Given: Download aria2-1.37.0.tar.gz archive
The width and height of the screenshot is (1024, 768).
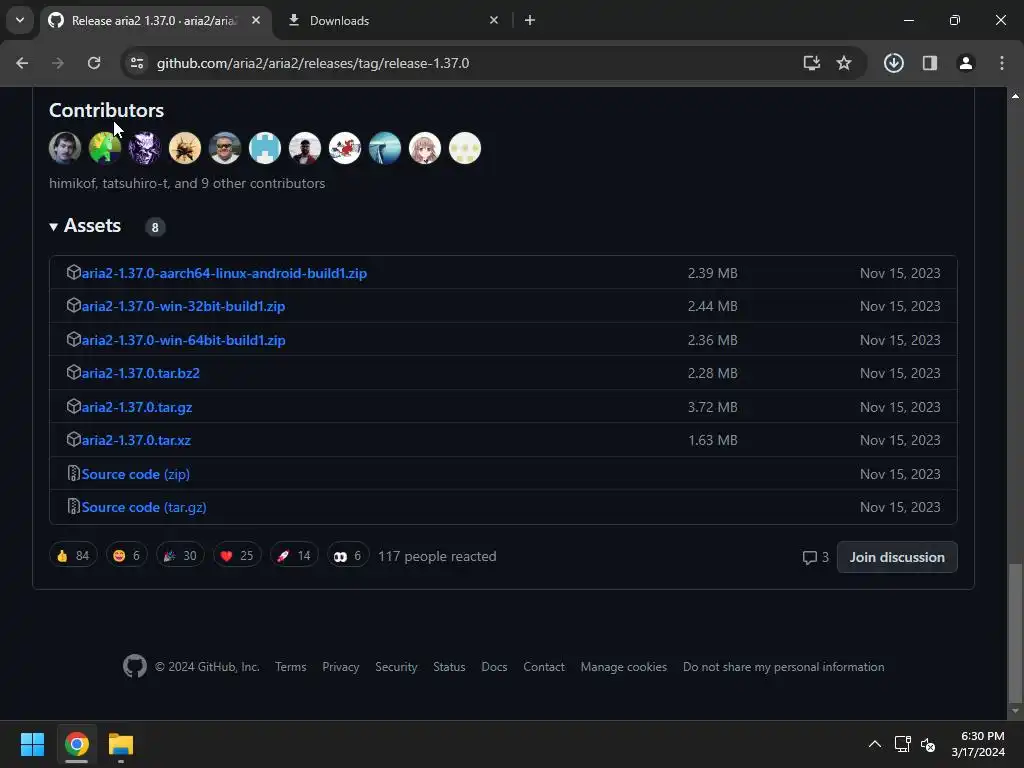Looking at the screenshot, I should (x=136, y=407).
